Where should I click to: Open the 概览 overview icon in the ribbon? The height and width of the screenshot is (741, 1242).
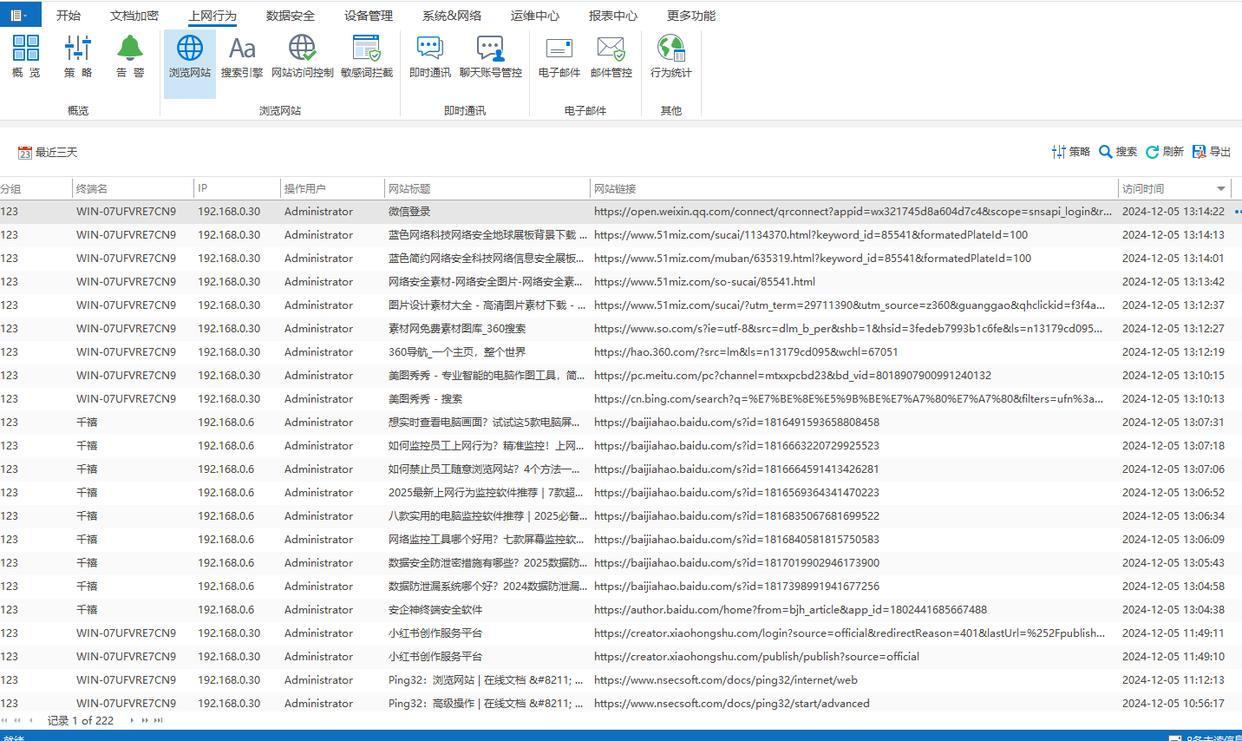click(x=26, y=56)
